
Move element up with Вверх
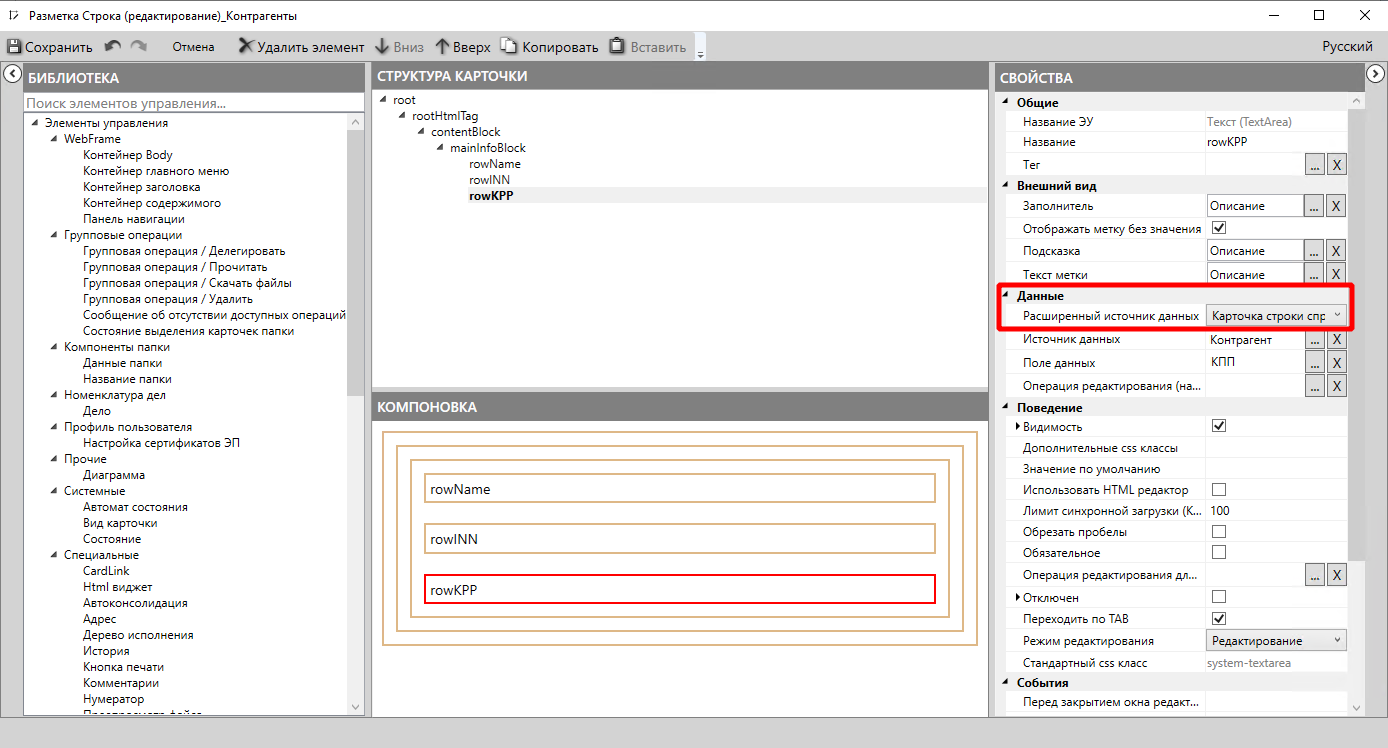click(463, 47)
